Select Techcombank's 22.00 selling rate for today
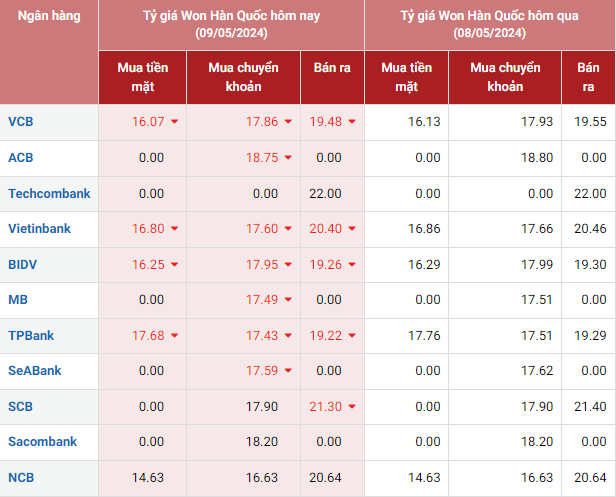Image resolution: width=616 pixels, height=497 pixels. click(x=326, y=194)
